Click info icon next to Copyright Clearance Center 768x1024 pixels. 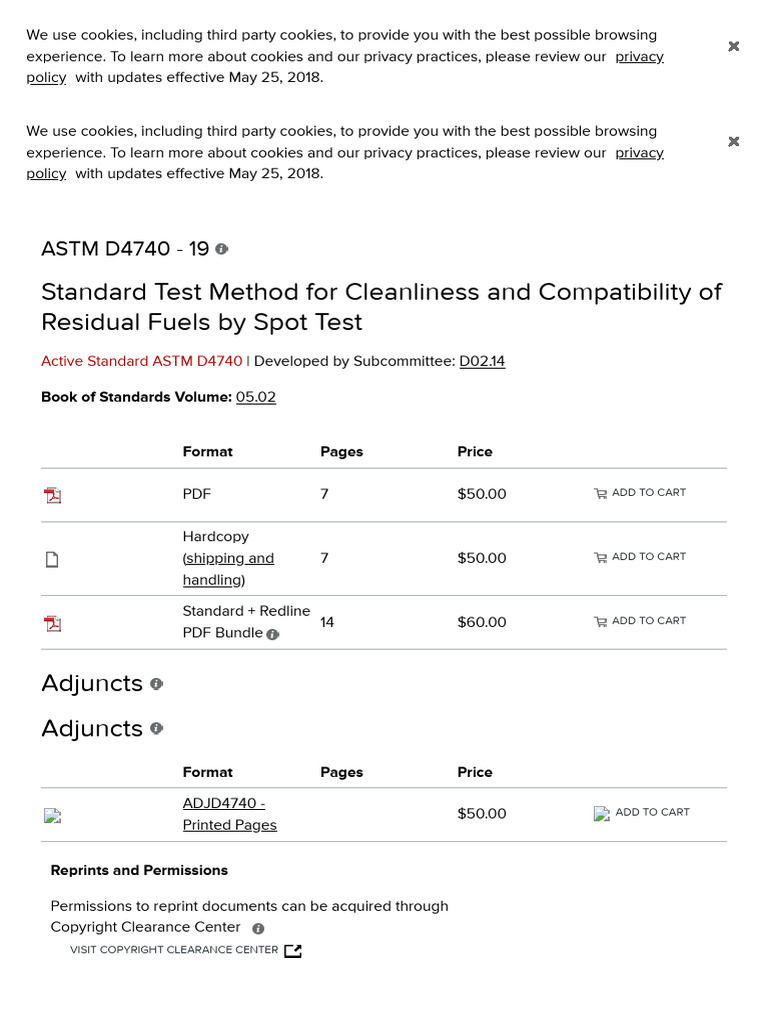point(258,929)
